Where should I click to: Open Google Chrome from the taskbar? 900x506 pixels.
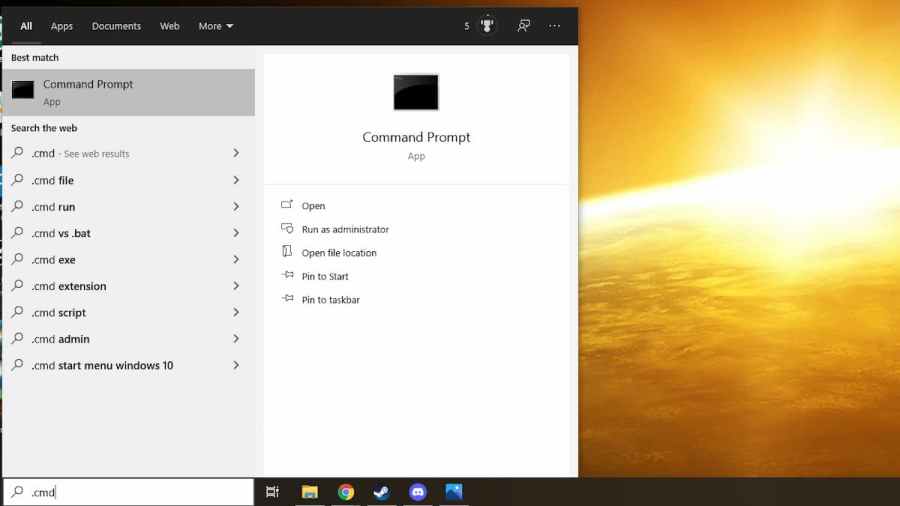346,492
